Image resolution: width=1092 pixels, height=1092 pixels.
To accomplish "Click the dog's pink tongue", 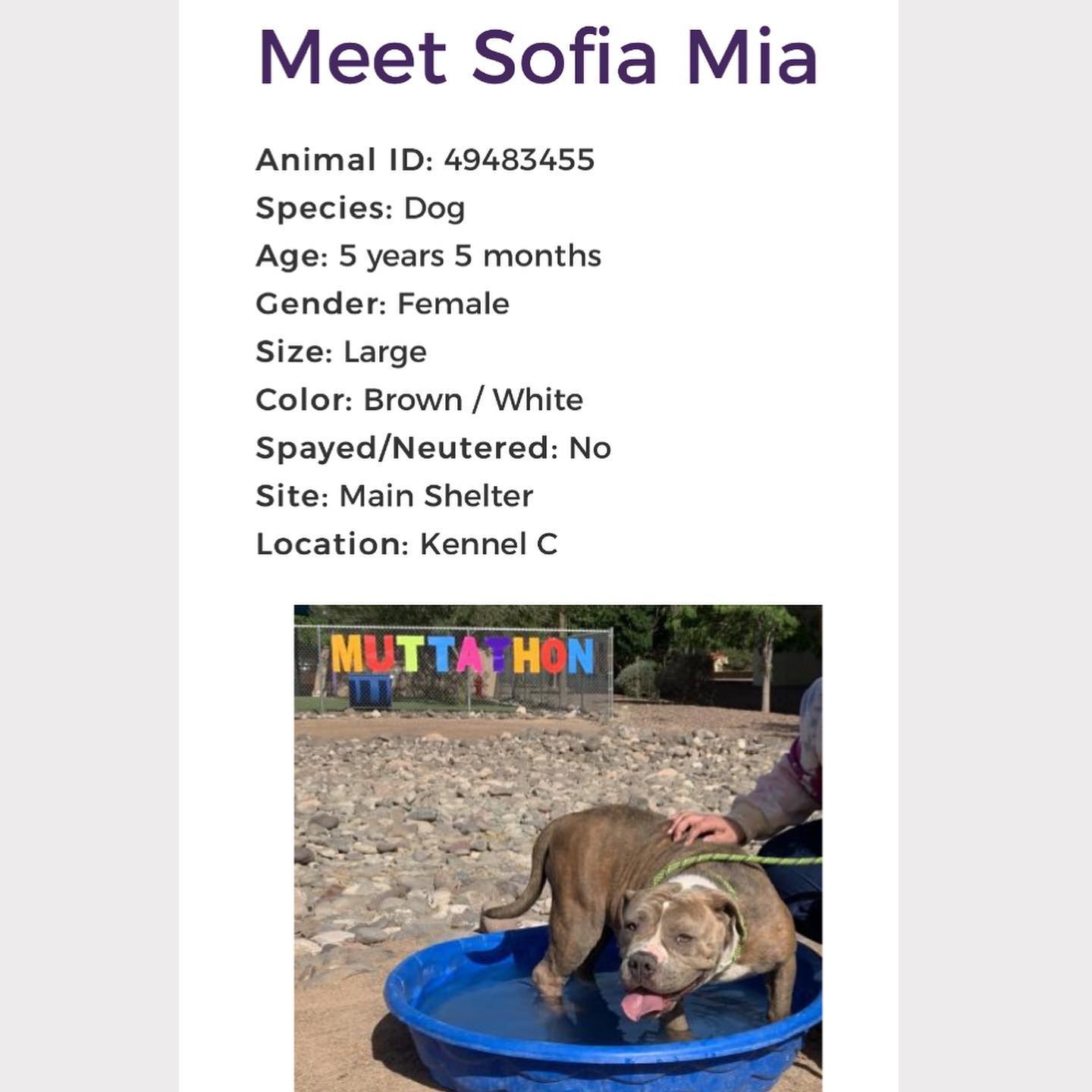I will point(642,1006).
